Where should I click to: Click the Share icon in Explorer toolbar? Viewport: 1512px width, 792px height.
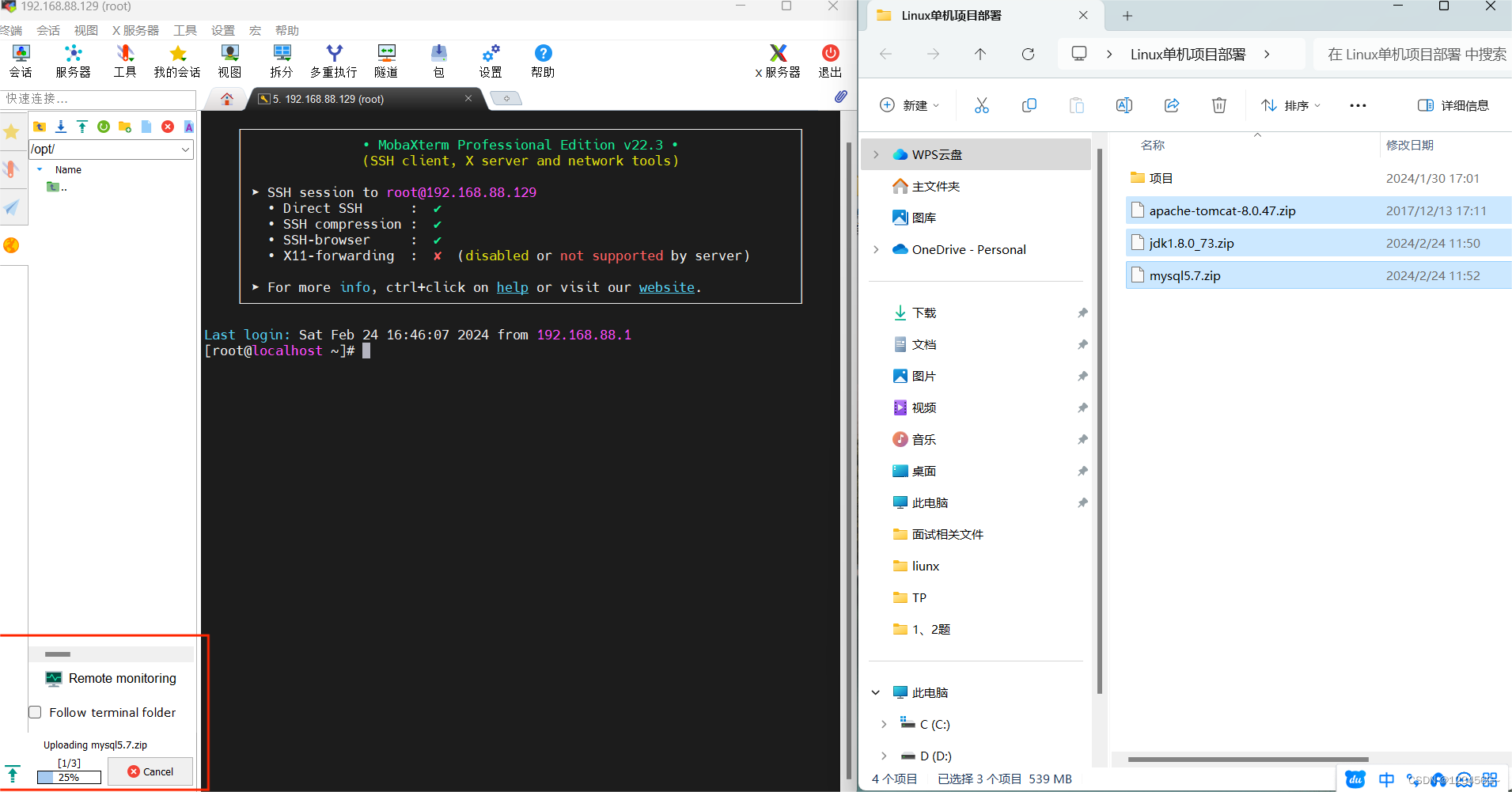coord(1172,105)
